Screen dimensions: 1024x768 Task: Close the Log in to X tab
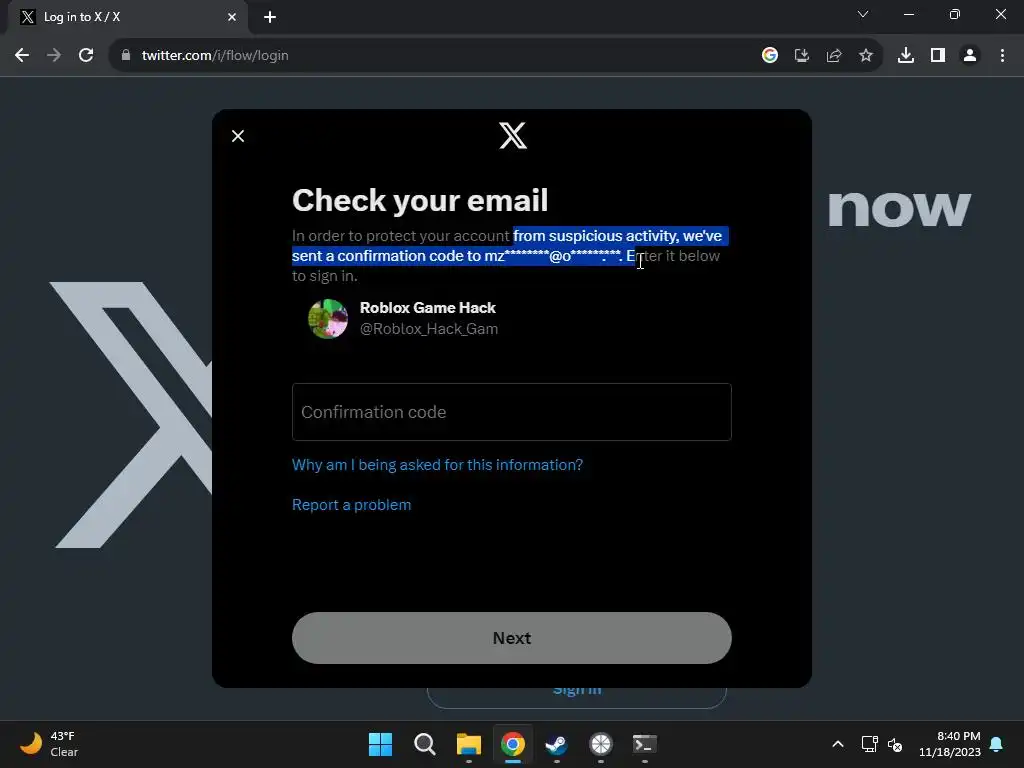232,17
